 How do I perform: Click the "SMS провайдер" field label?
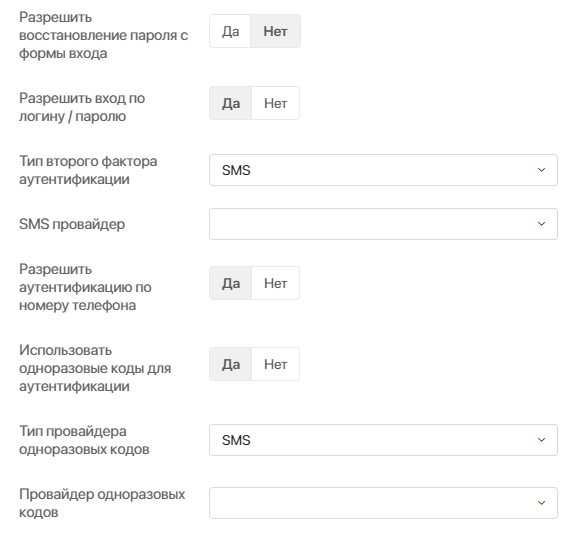[x=72, y=224]
